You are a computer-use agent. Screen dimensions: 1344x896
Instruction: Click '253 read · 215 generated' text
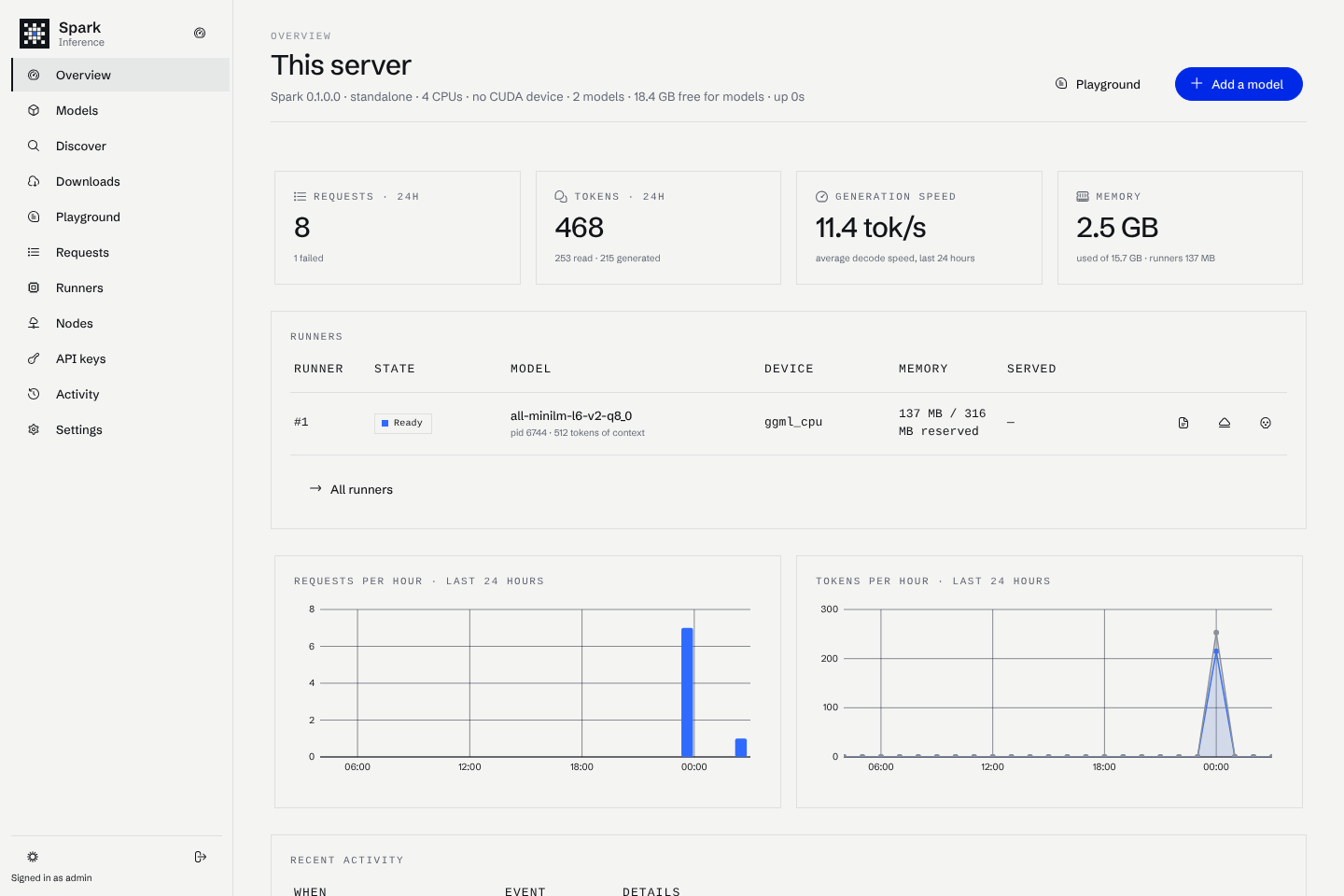pyautogui.click(x=608, y=259)
